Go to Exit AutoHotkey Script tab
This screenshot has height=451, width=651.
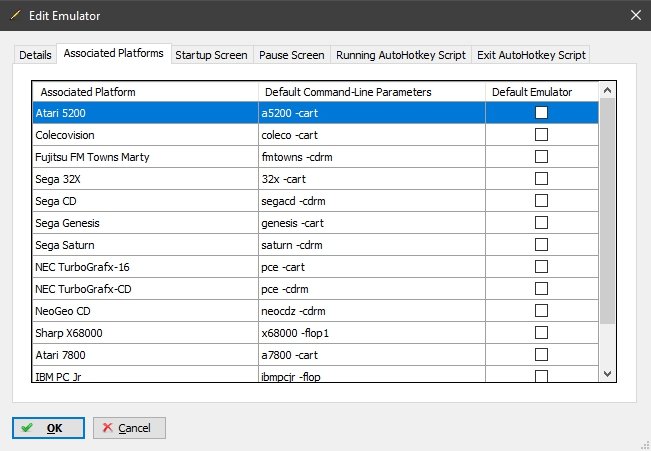(x=531, y=55)
